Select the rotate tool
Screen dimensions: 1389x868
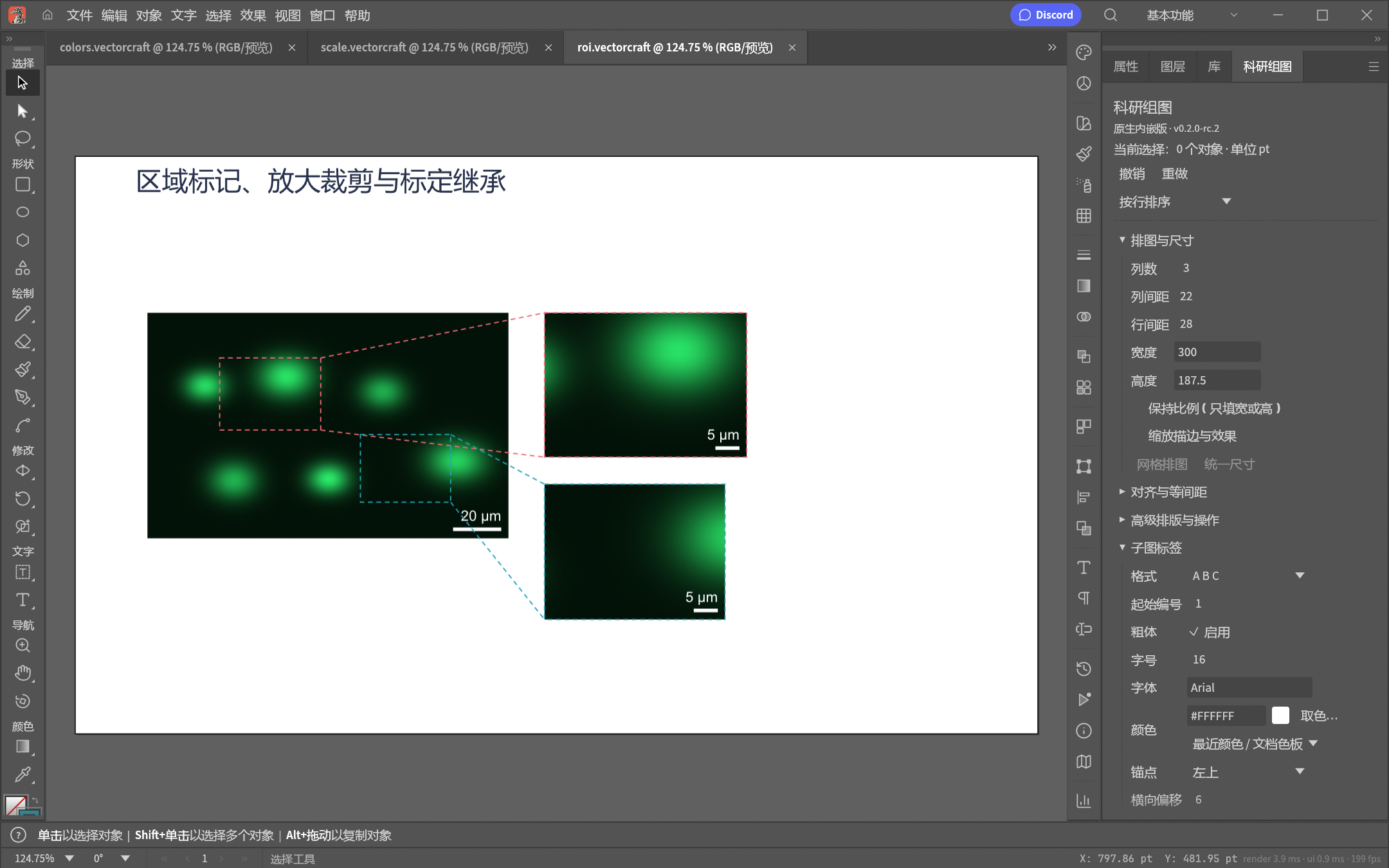pyautogui.click(x=23, y=499)
